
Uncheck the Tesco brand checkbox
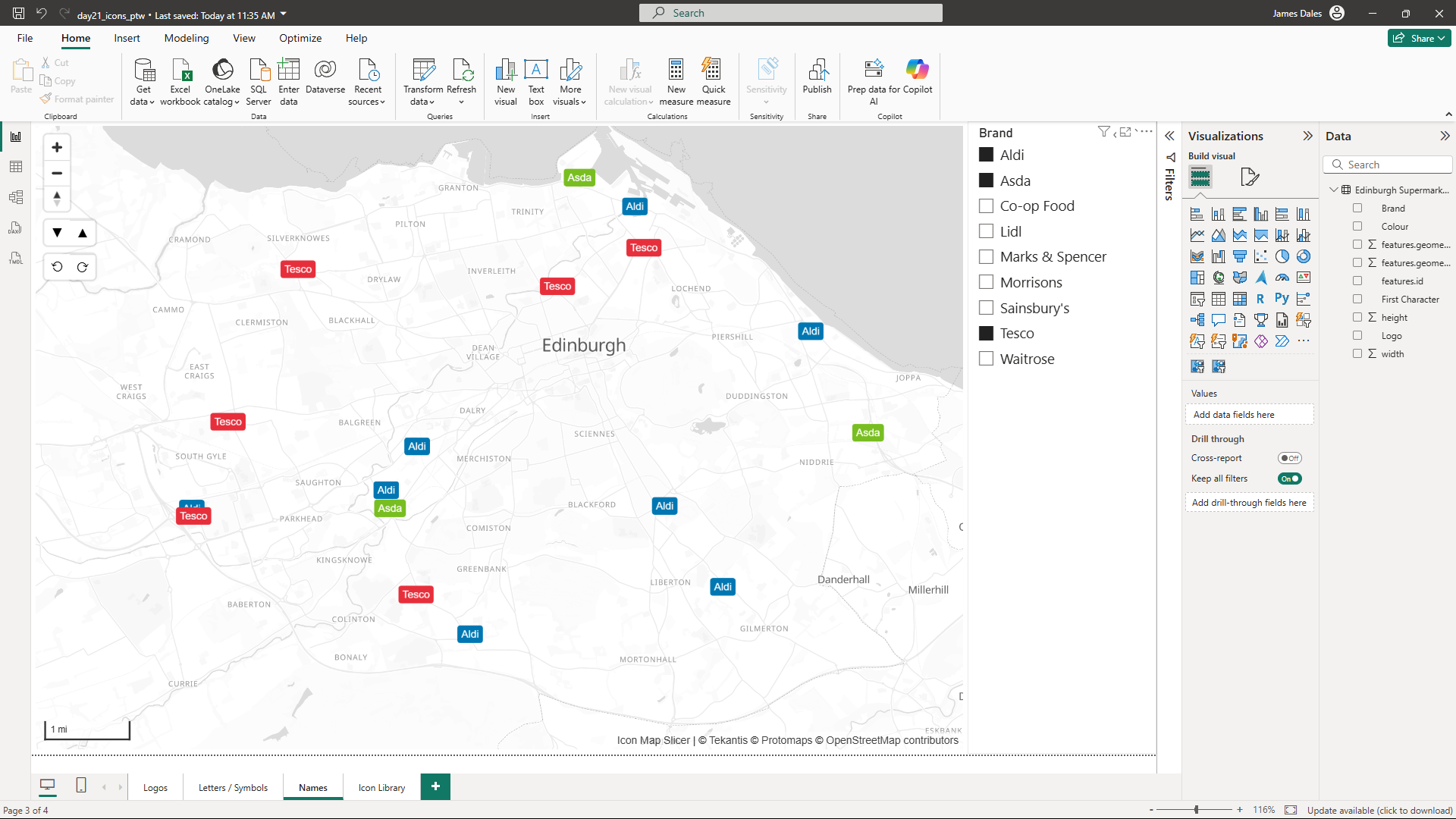(986, 334)
